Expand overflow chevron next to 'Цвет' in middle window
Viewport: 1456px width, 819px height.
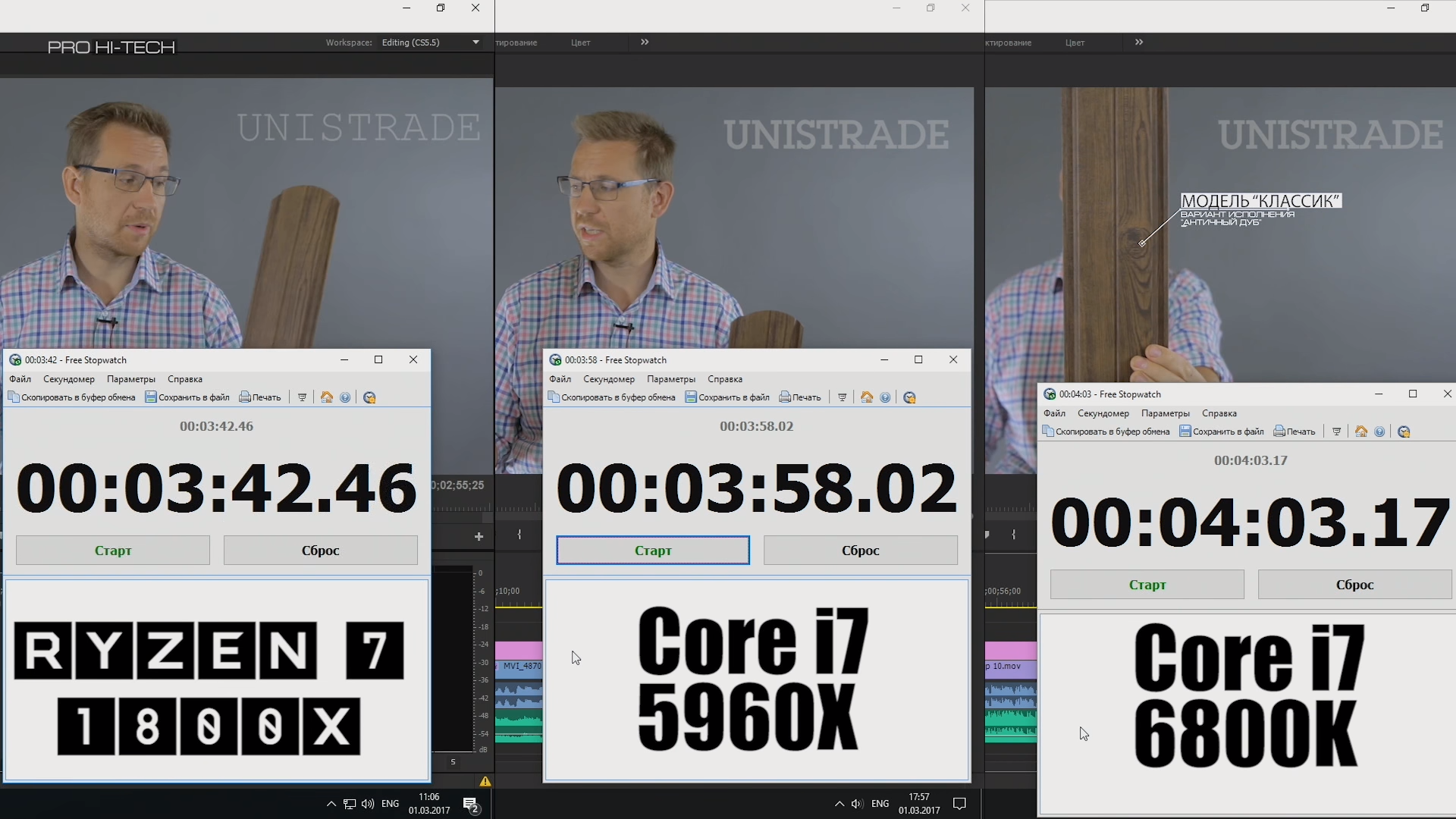[x=645, y=42]
